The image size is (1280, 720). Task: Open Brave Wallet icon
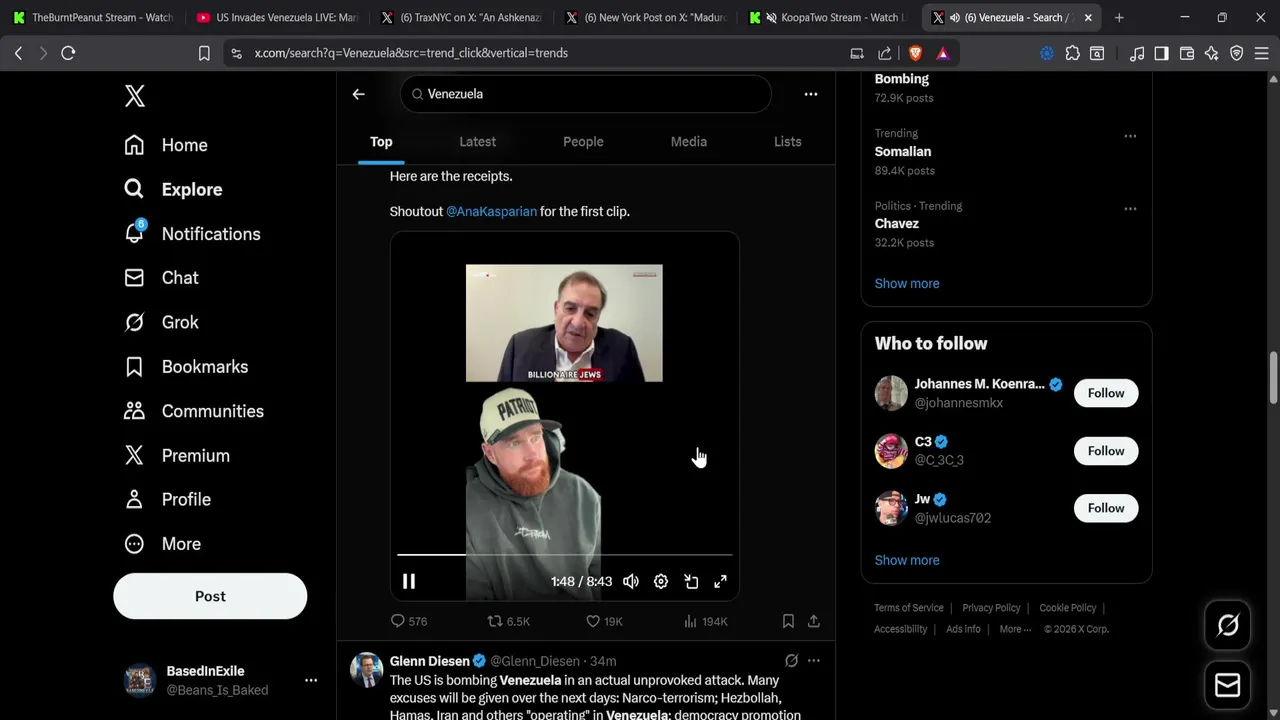pos(1187,53)
